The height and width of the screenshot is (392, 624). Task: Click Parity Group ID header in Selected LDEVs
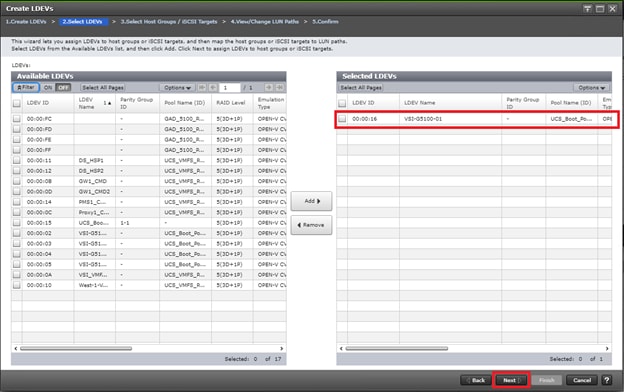point(524,103)
